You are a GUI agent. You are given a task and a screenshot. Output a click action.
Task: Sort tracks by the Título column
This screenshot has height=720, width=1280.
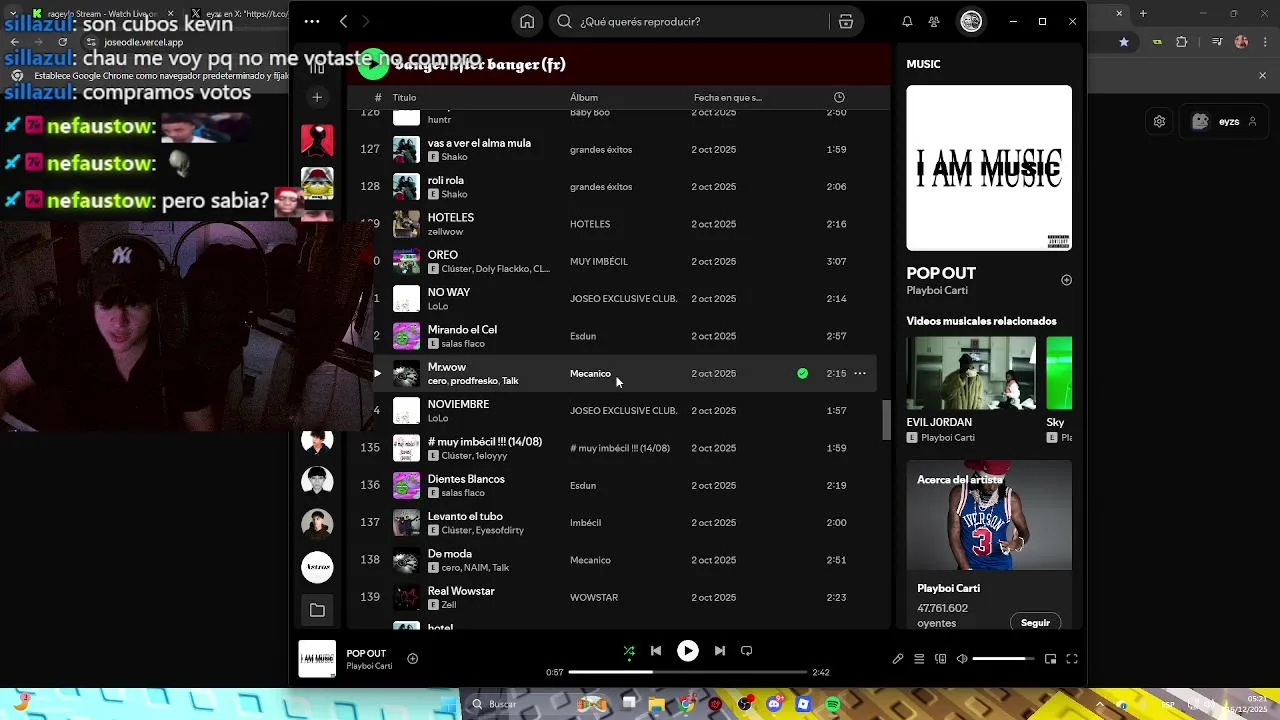[x=404, y=97]
